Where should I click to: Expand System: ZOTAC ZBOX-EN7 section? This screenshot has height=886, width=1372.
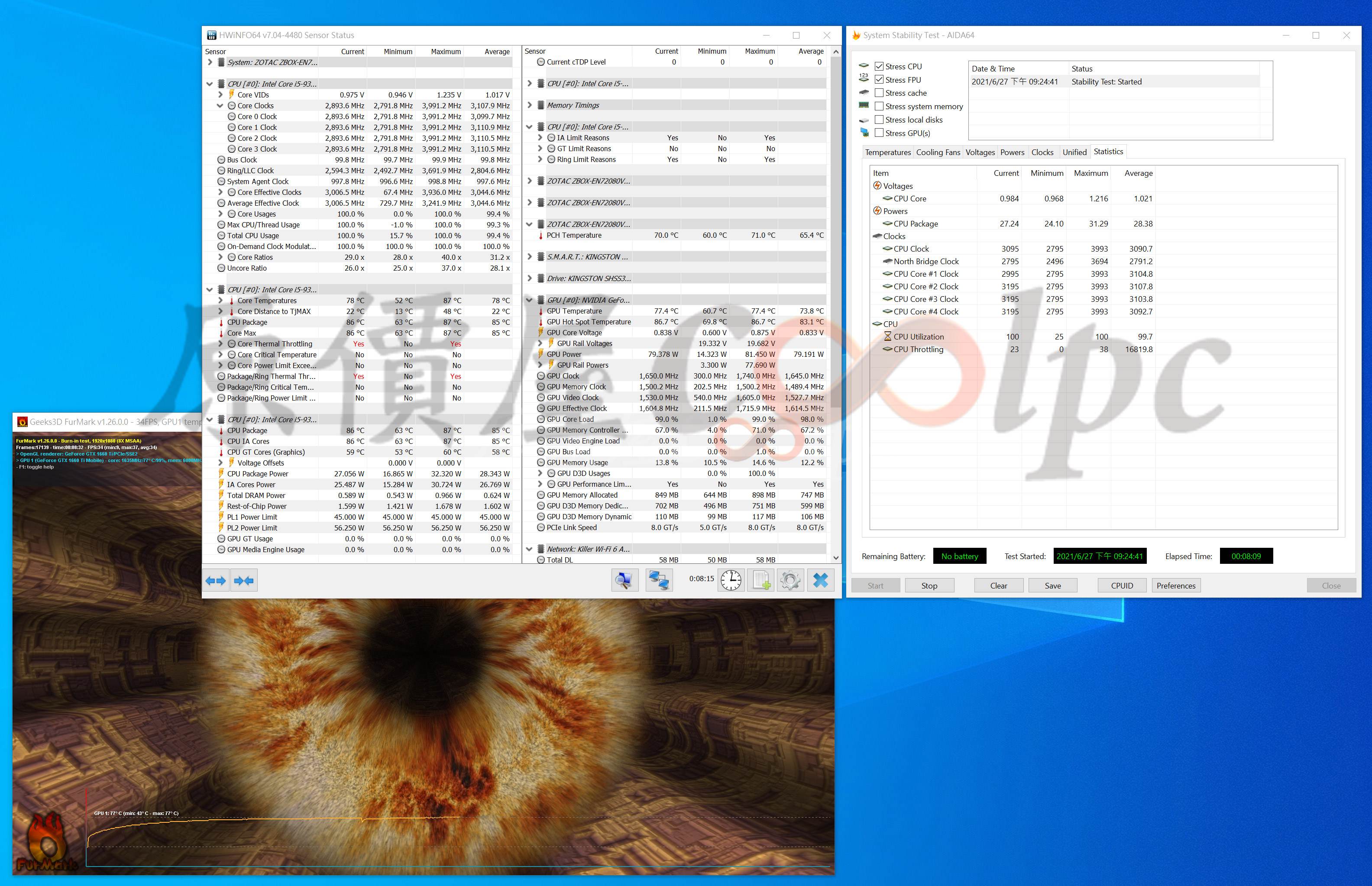pyautogui.click(x=210, y=62)
